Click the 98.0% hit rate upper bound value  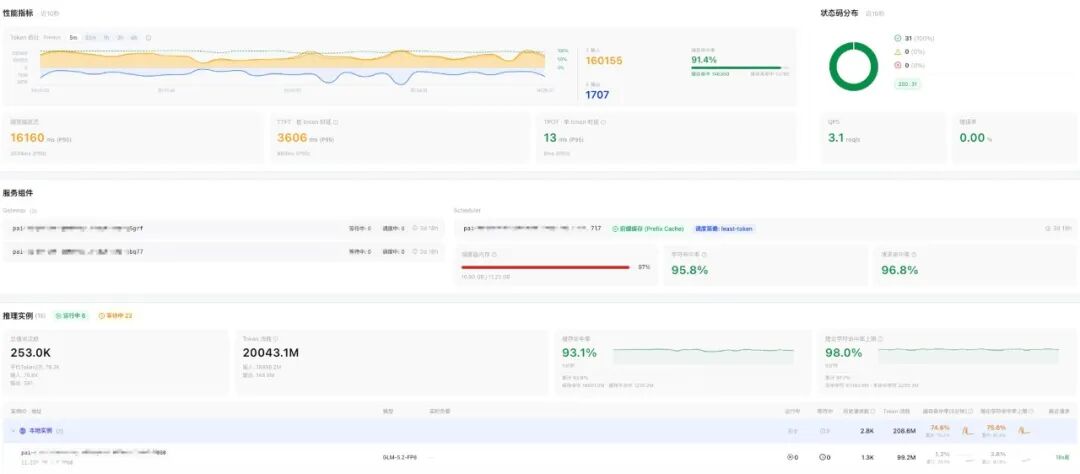click(x=844, y=353)
